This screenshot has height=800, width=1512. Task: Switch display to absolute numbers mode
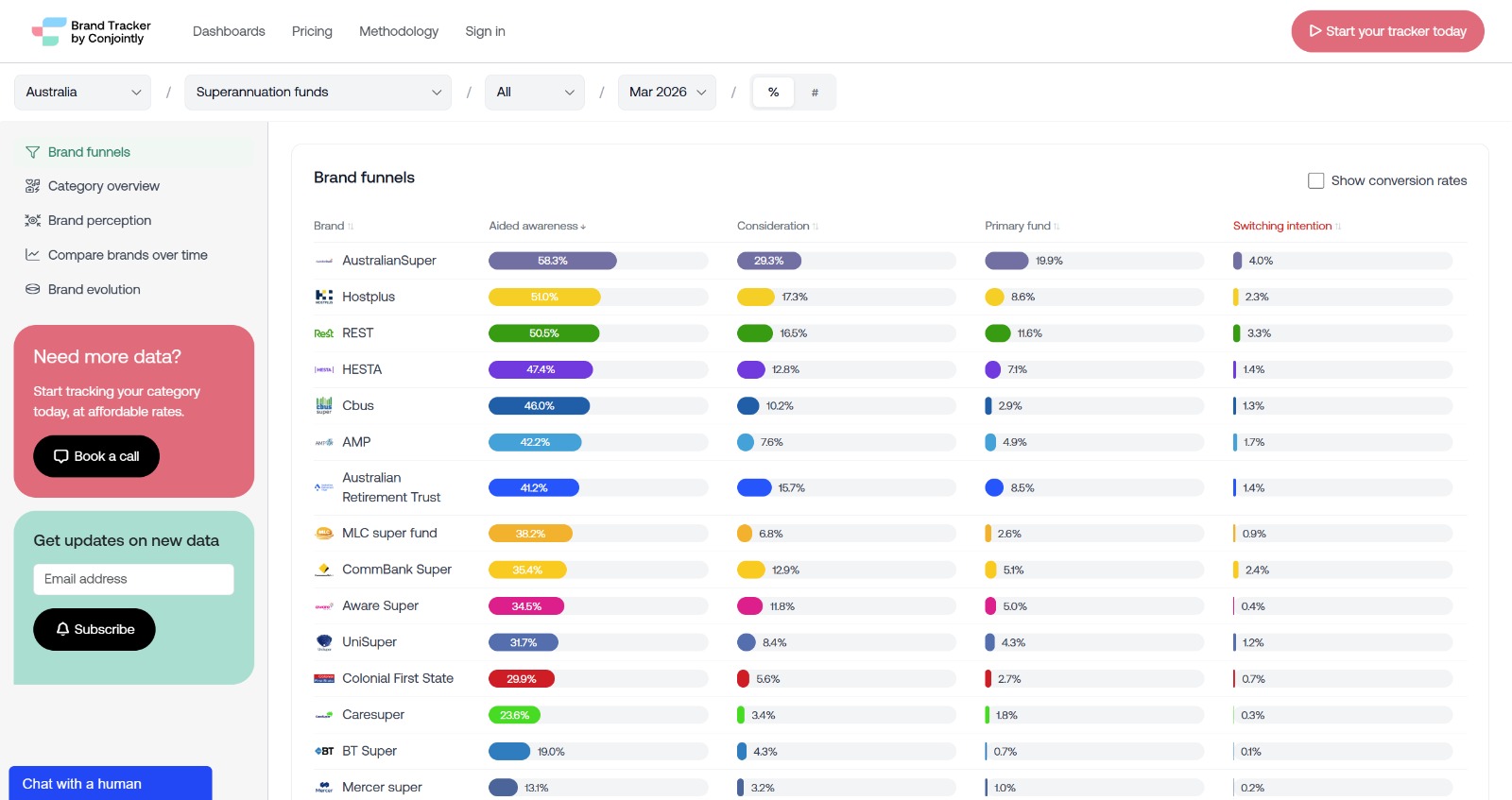click(x=815, y=93)
